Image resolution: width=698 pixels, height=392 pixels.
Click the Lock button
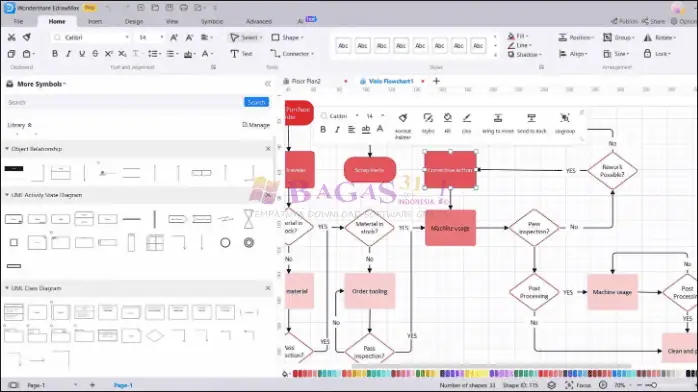tap(657, 54)
